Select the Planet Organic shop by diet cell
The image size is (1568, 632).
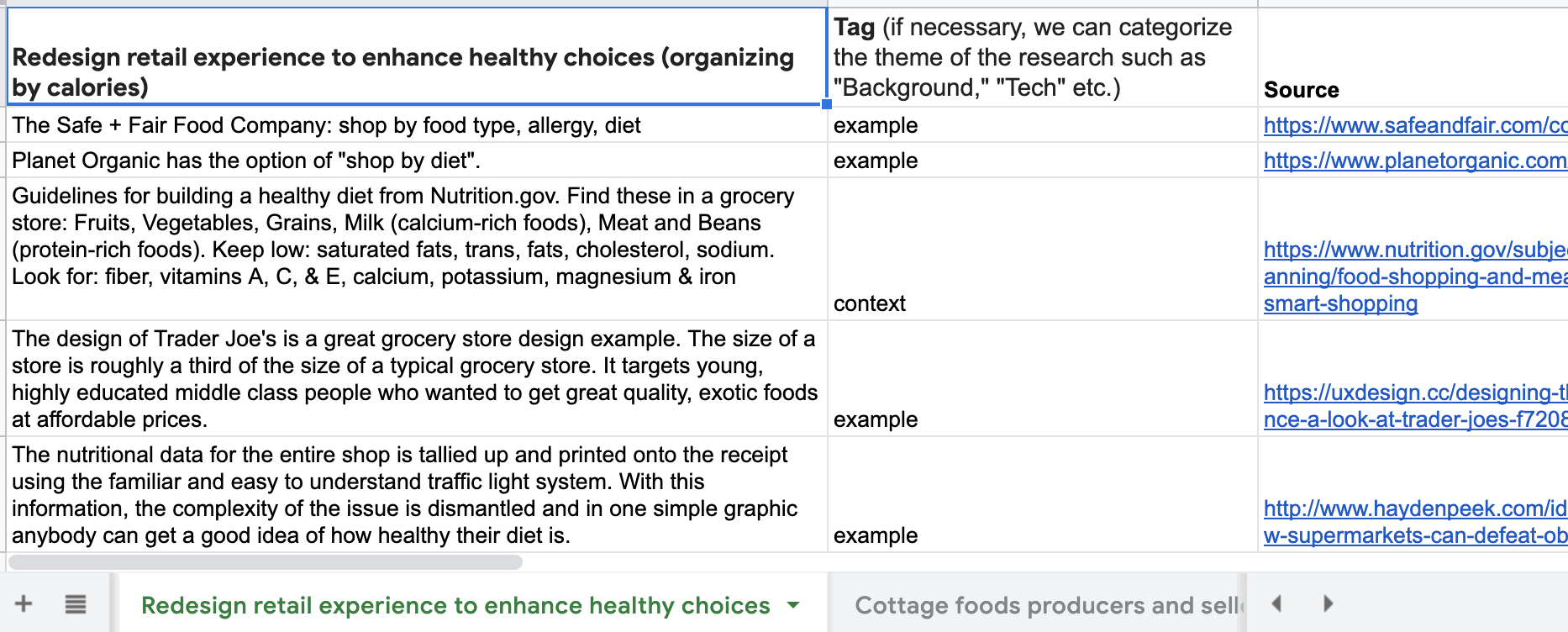pos(417,161)
